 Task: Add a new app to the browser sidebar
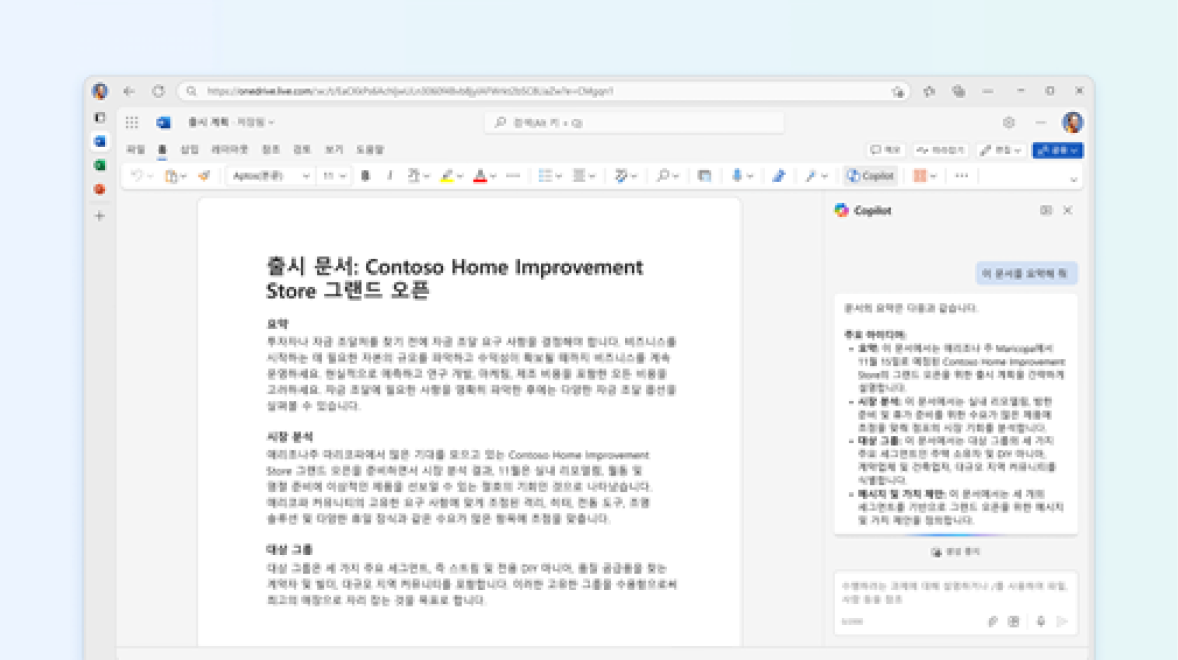pyautogui.click(x=100, y=216)
